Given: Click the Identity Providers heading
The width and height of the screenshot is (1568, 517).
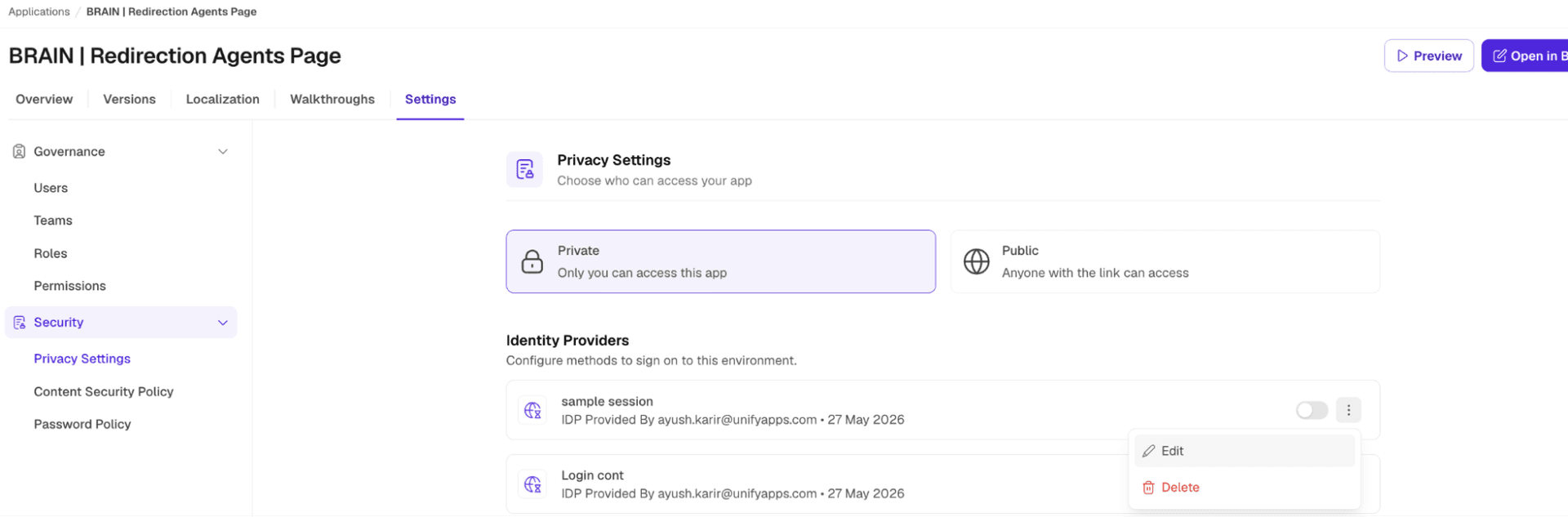Looking at the screenshot, I should click(568, 341).
